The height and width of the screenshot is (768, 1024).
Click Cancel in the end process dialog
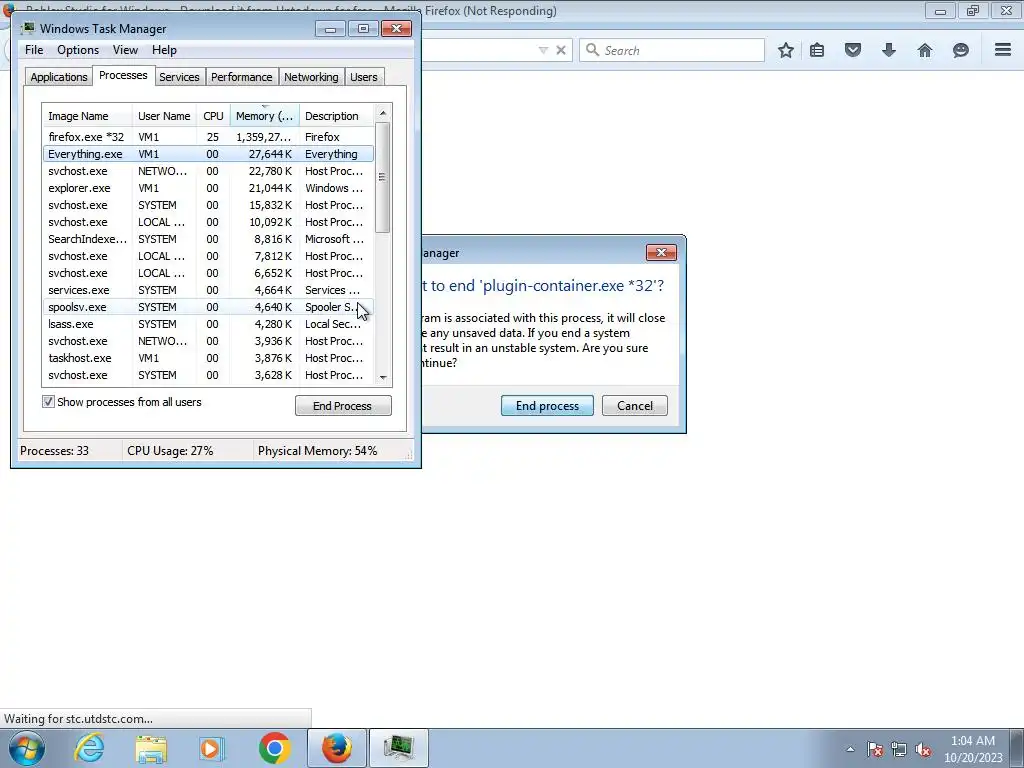click(635, 406)
